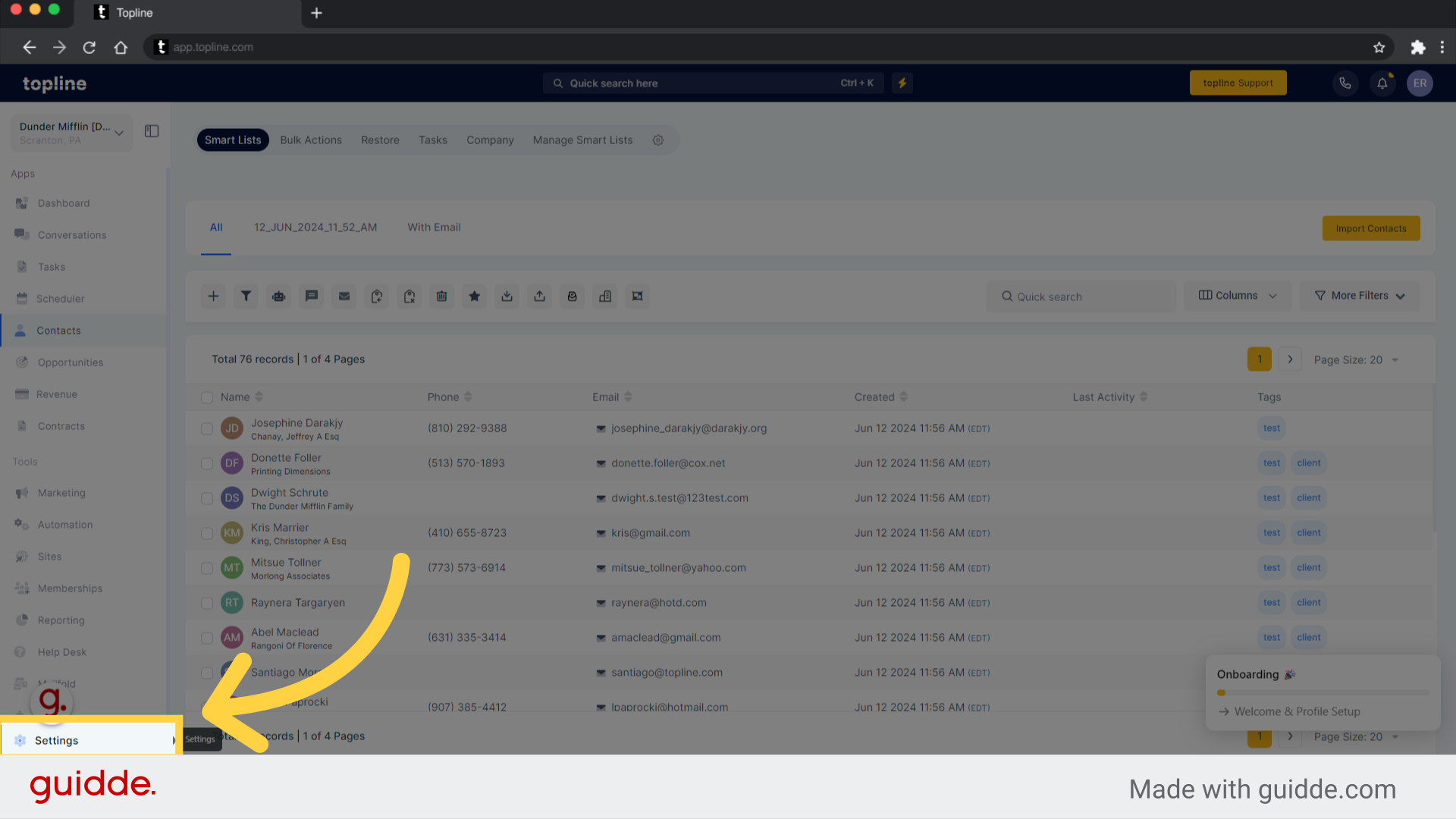The height and width of the screenshot is (819, 1456).
Task: Switch to 12_JUN_2024_11_52_AM smart list tab
Action: (315, 227)
